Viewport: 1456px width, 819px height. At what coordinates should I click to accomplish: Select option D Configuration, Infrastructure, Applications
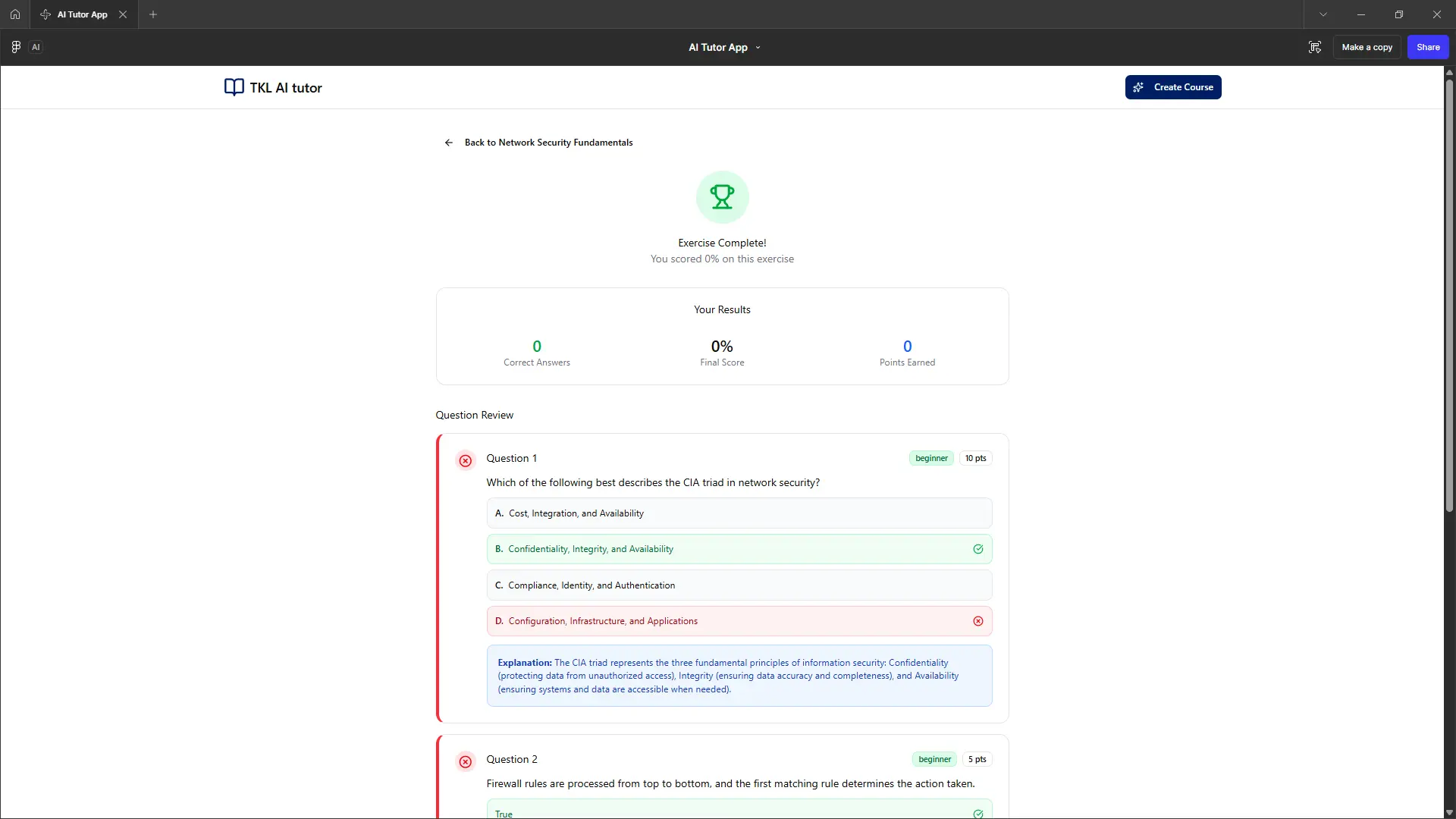click(739, 621)
